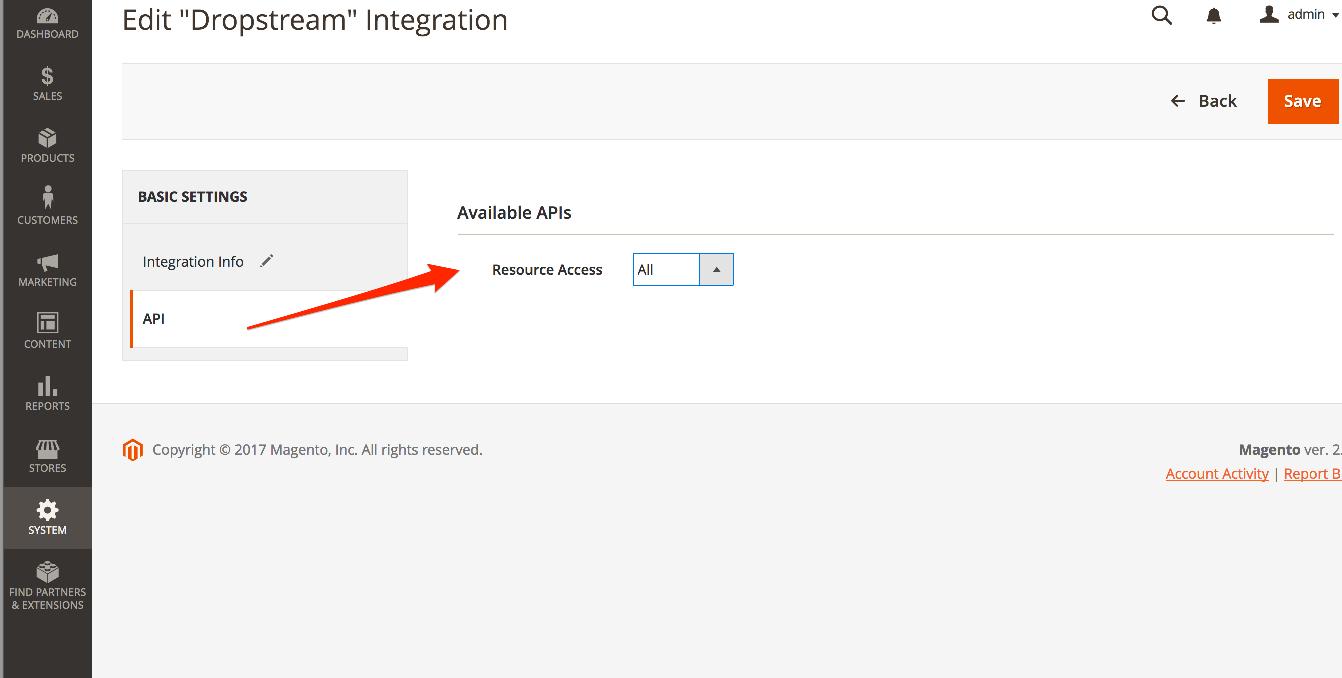This screenshot has width=1342, height=678.
Task: Click the Magento copyright text
Action: click(317, 450)
